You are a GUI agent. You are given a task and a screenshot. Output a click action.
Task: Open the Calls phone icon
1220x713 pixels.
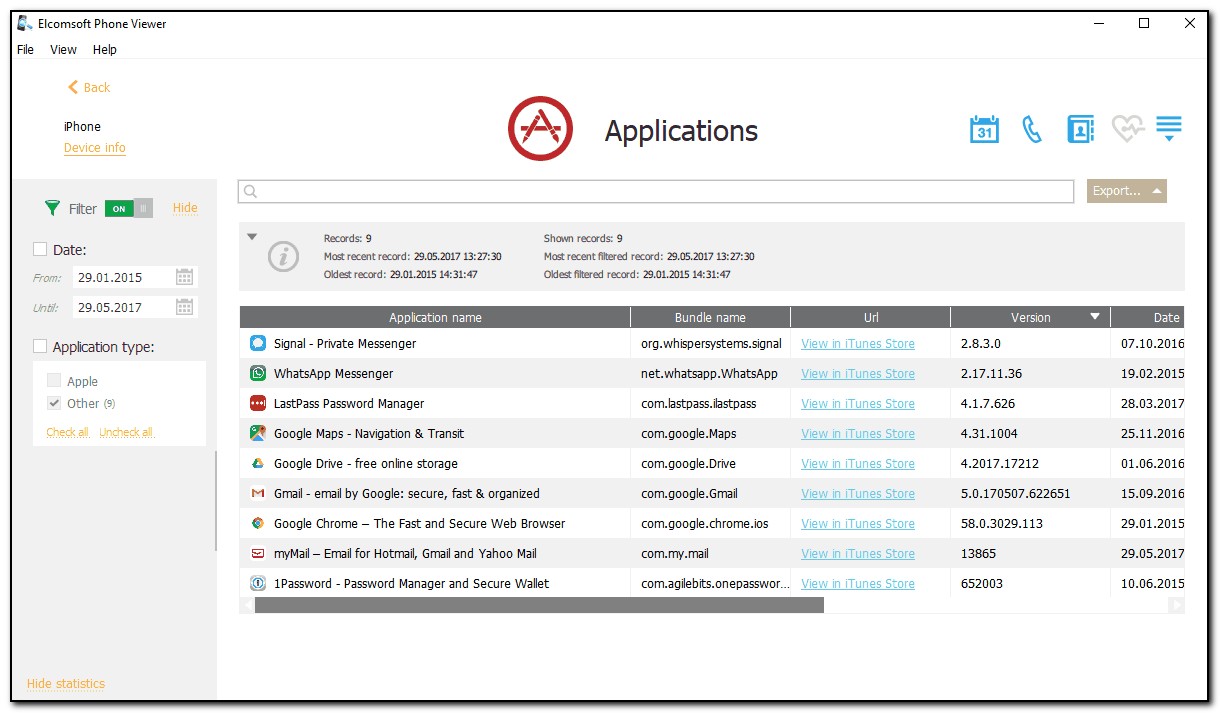coord(1032,129)
